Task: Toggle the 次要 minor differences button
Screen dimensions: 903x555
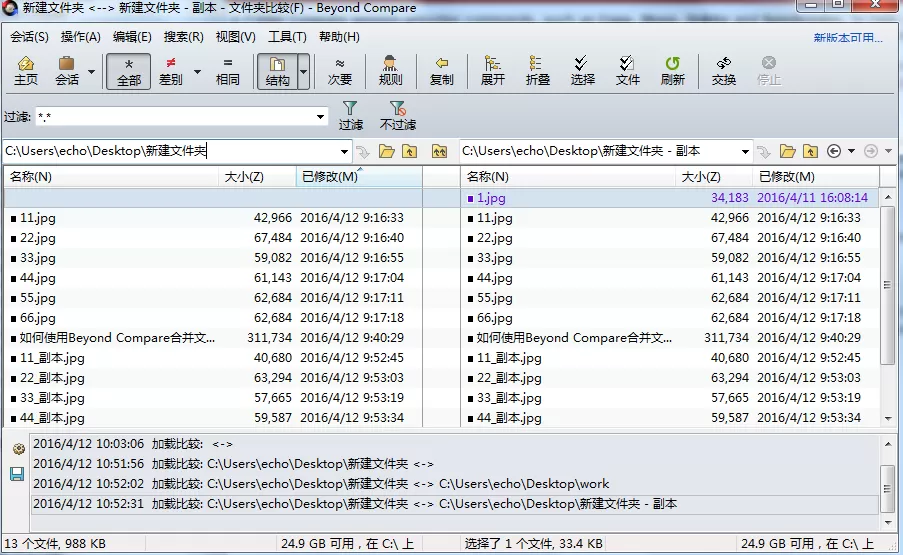Action: pos(340,71)
